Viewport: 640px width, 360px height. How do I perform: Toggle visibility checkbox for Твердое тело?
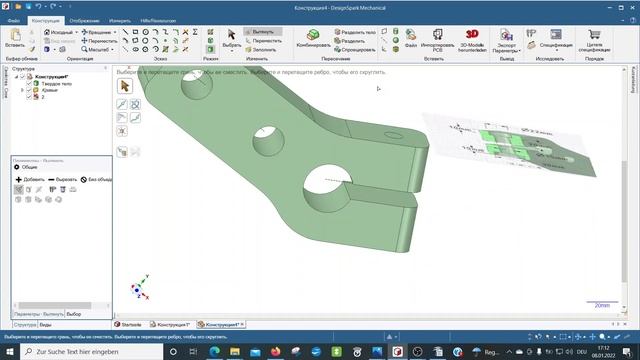point(29,83)
